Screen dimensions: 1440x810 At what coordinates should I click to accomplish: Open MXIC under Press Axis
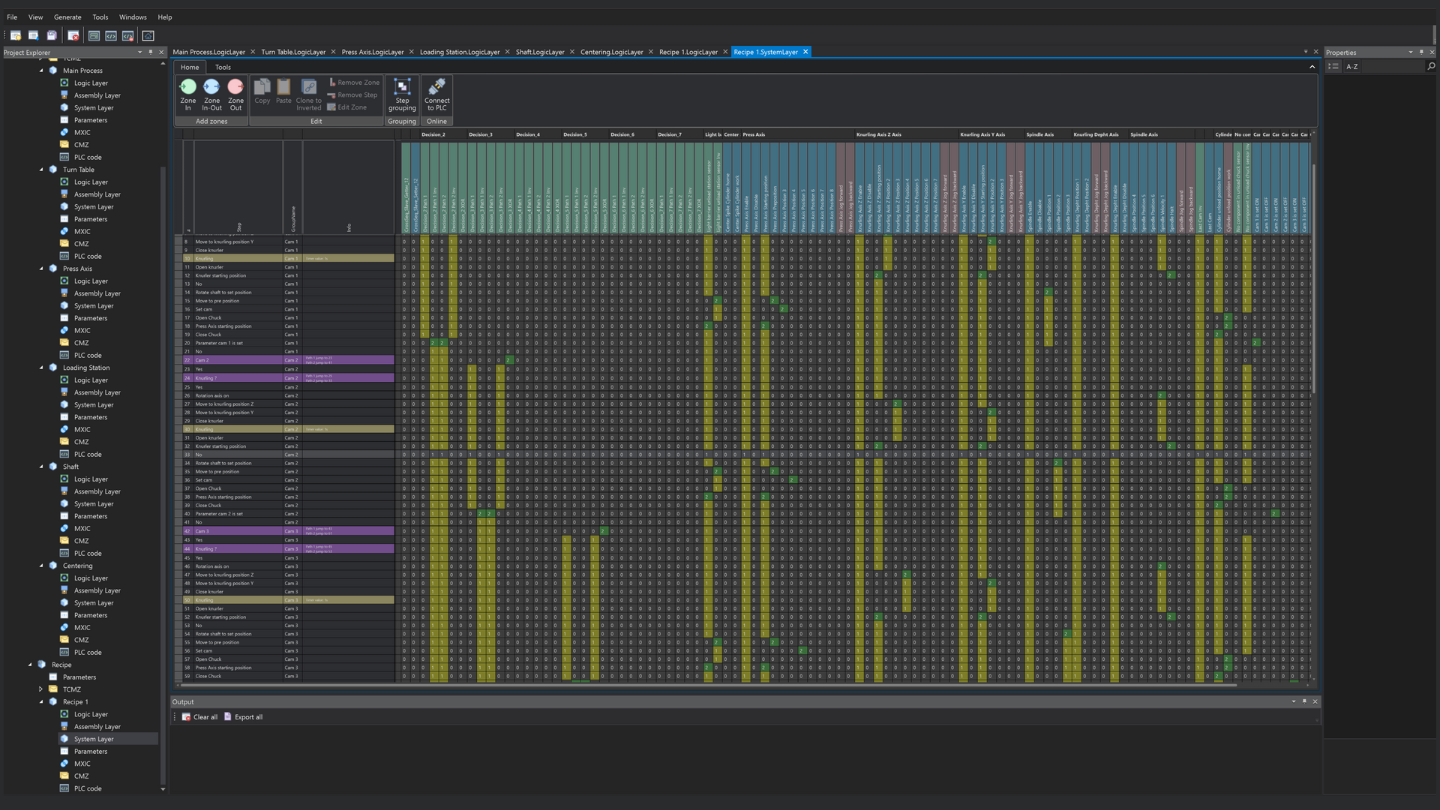click(x=82, y=330)
